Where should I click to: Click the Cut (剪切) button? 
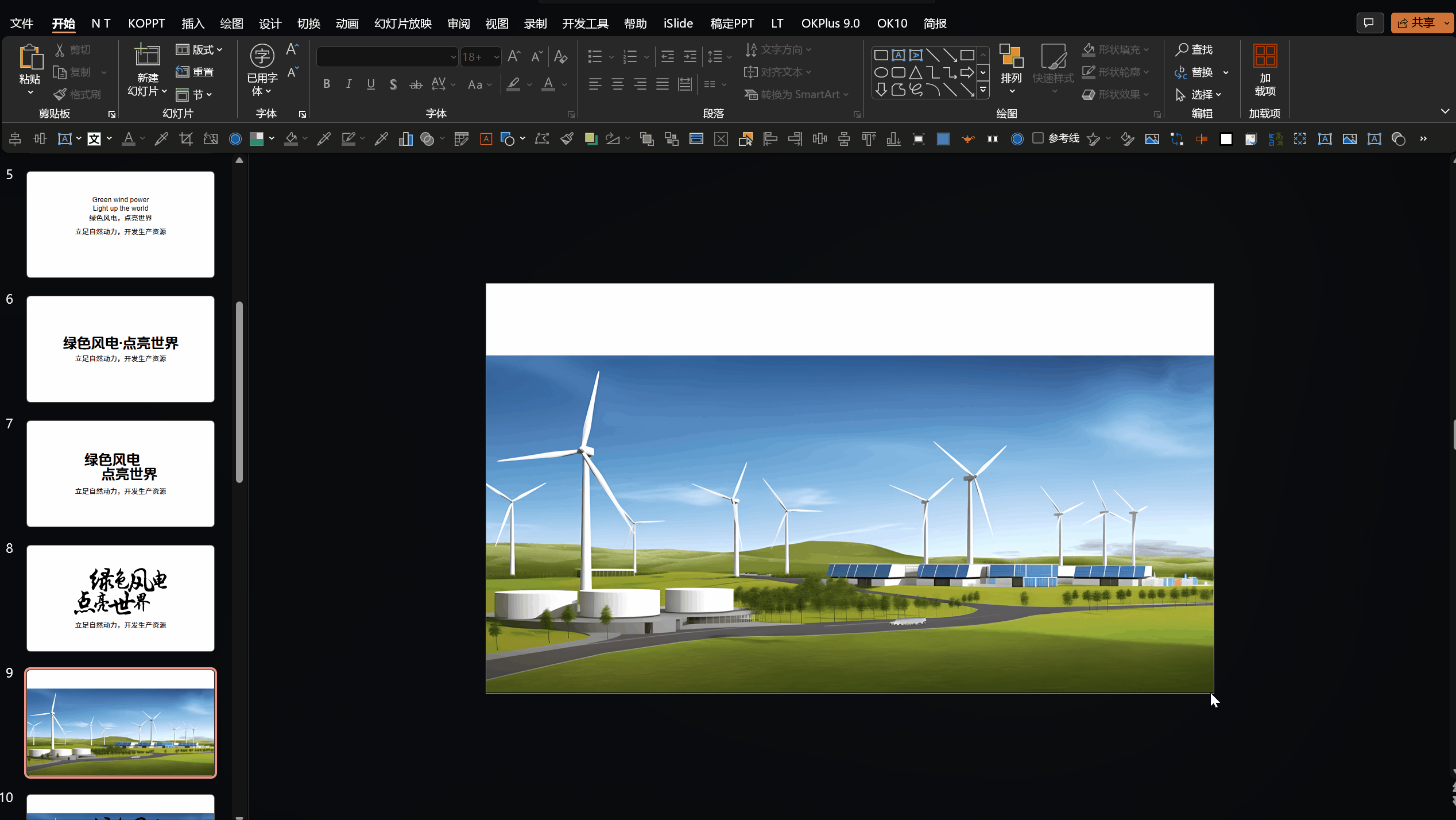tap(73, 49)
